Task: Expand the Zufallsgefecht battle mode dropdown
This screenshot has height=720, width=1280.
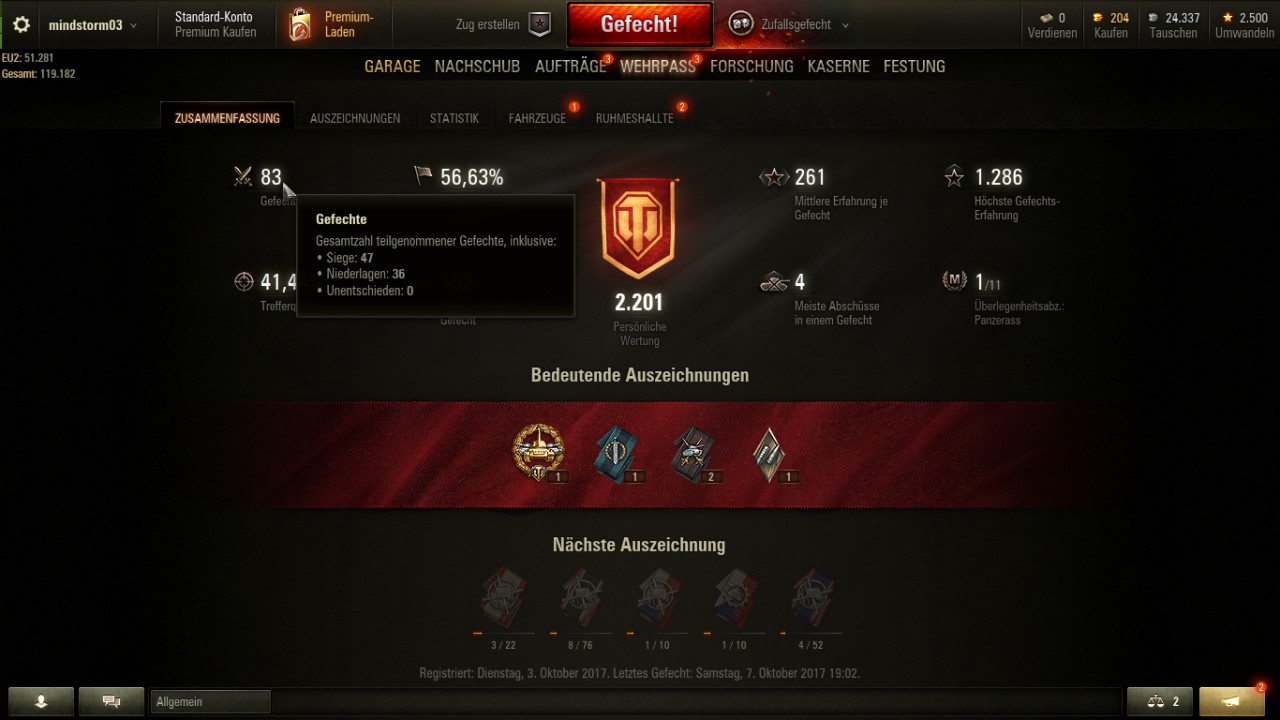Action: coord(789,25)
